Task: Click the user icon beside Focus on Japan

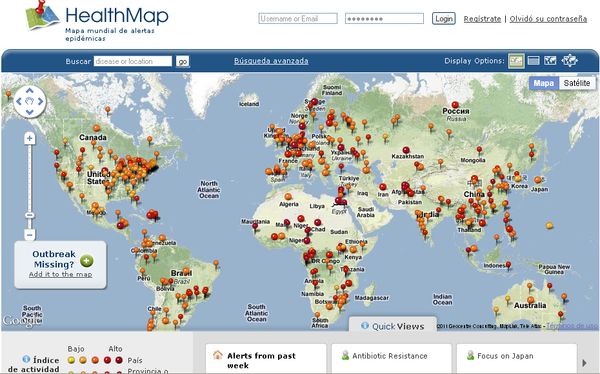Action: (470, 356)
